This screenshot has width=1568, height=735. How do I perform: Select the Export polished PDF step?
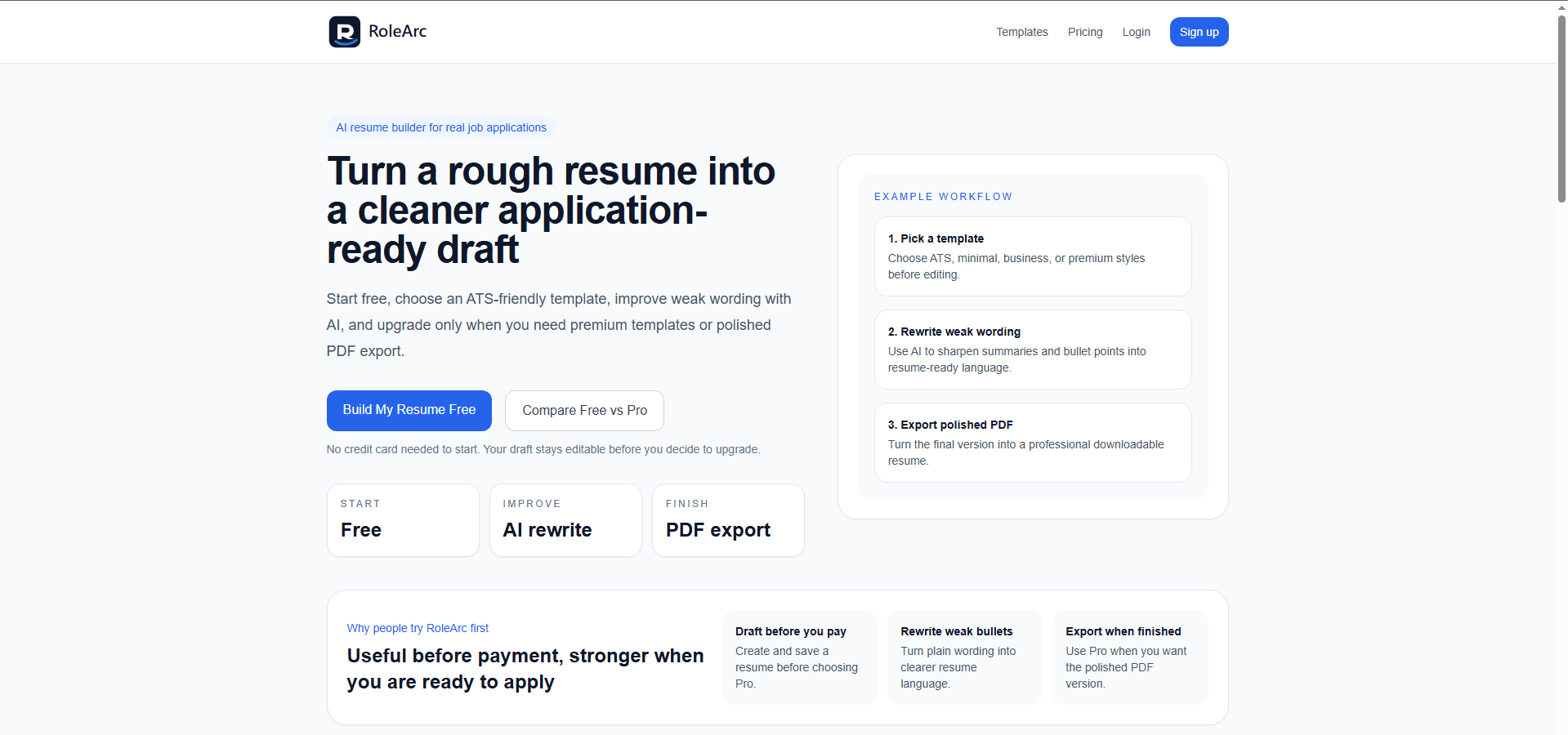click(x=1033, y=443)
